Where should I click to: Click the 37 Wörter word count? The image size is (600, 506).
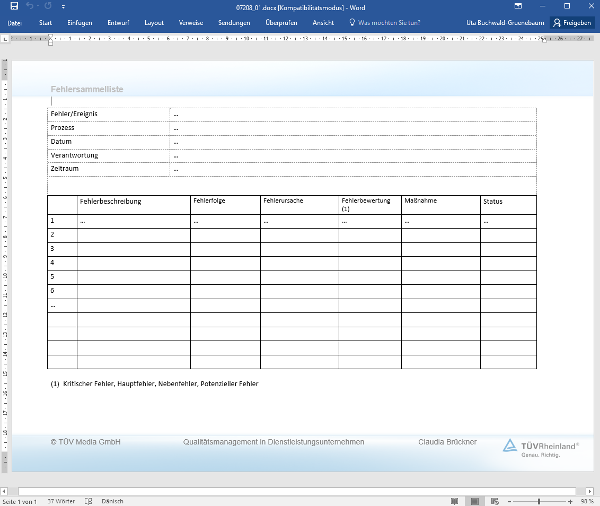[x=63, y=501]
